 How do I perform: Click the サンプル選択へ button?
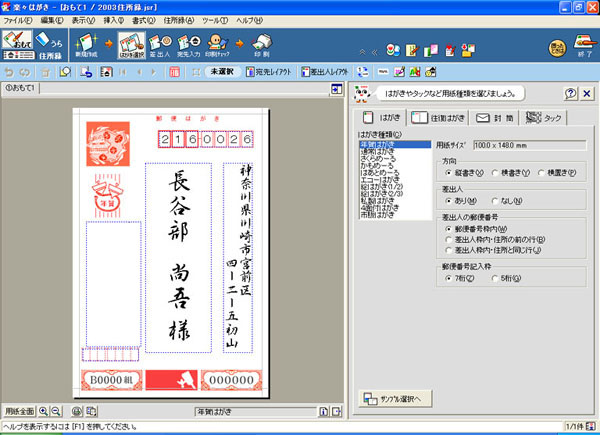coord(397,398)
